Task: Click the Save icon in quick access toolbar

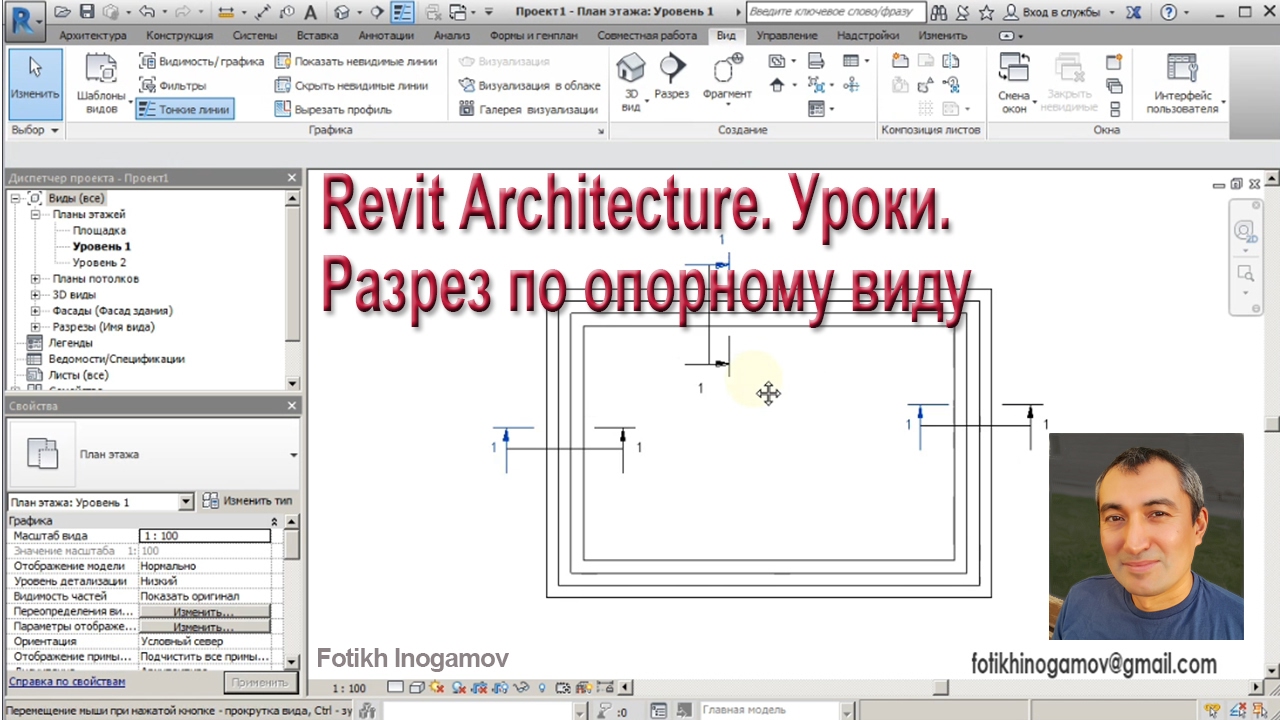Action: 87,12
